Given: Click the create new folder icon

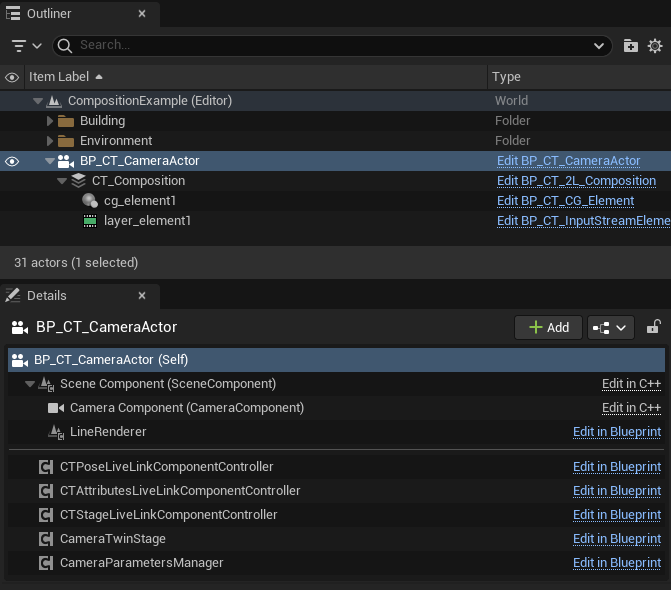Looking at the screenshot, I should (630, 46).
